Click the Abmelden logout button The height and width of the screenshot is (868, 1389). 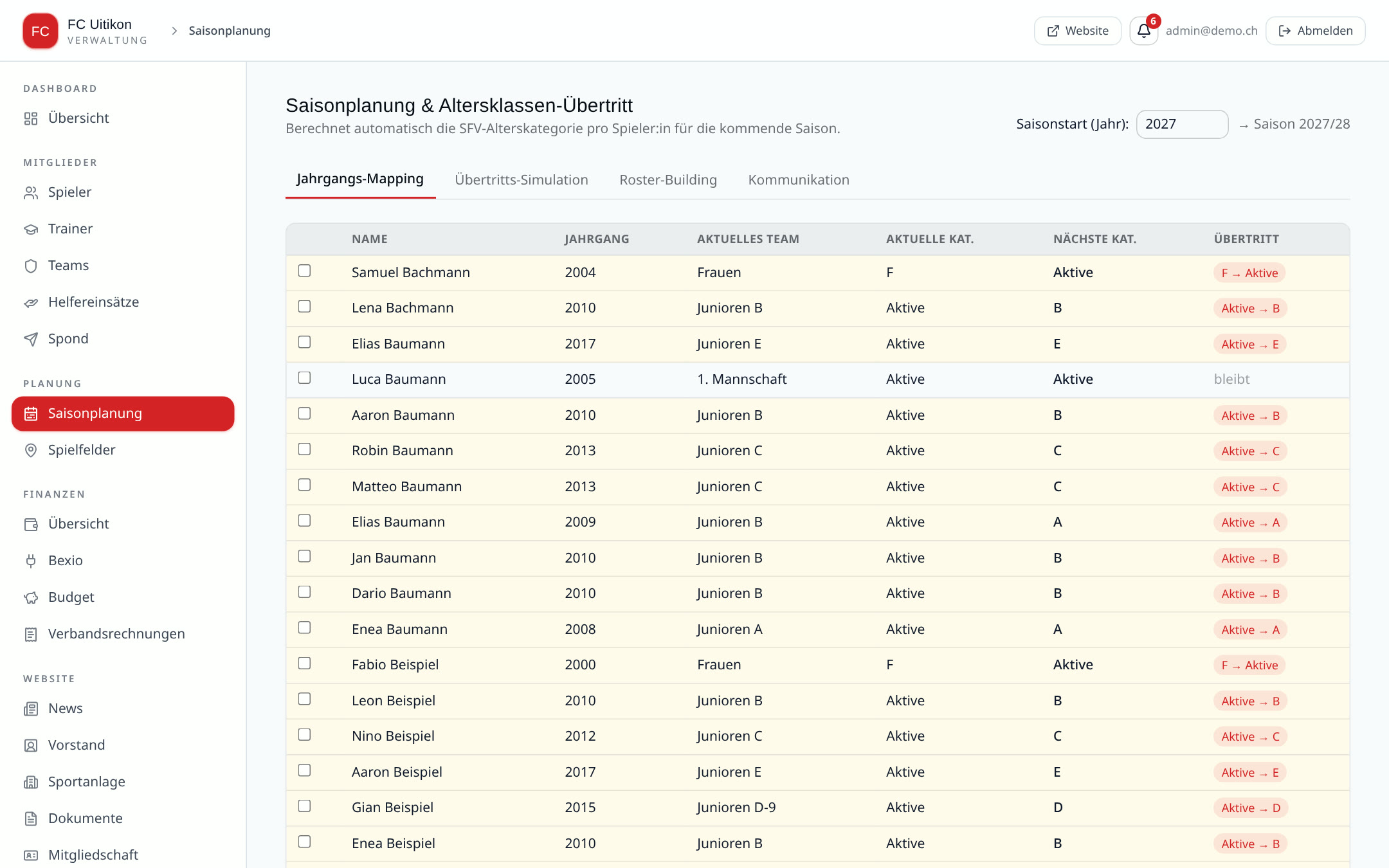coord(1316,31)
